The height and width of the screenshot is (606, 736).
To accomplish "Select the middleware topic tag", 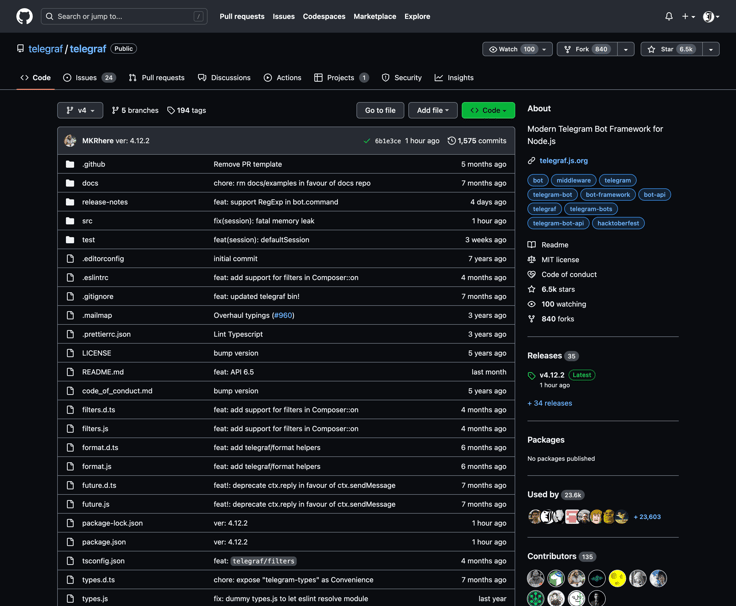I will point(574,180).
